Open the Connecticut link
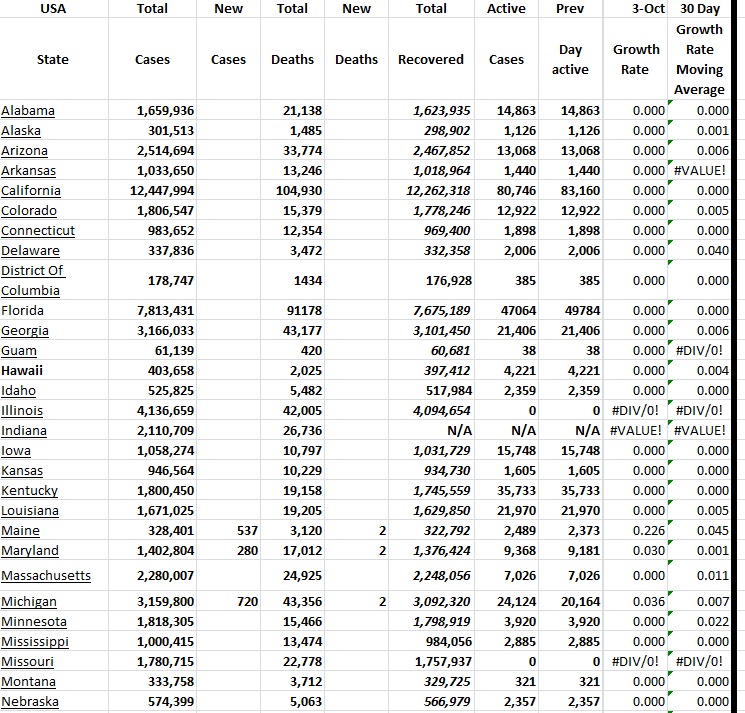 tap(38, 230)
